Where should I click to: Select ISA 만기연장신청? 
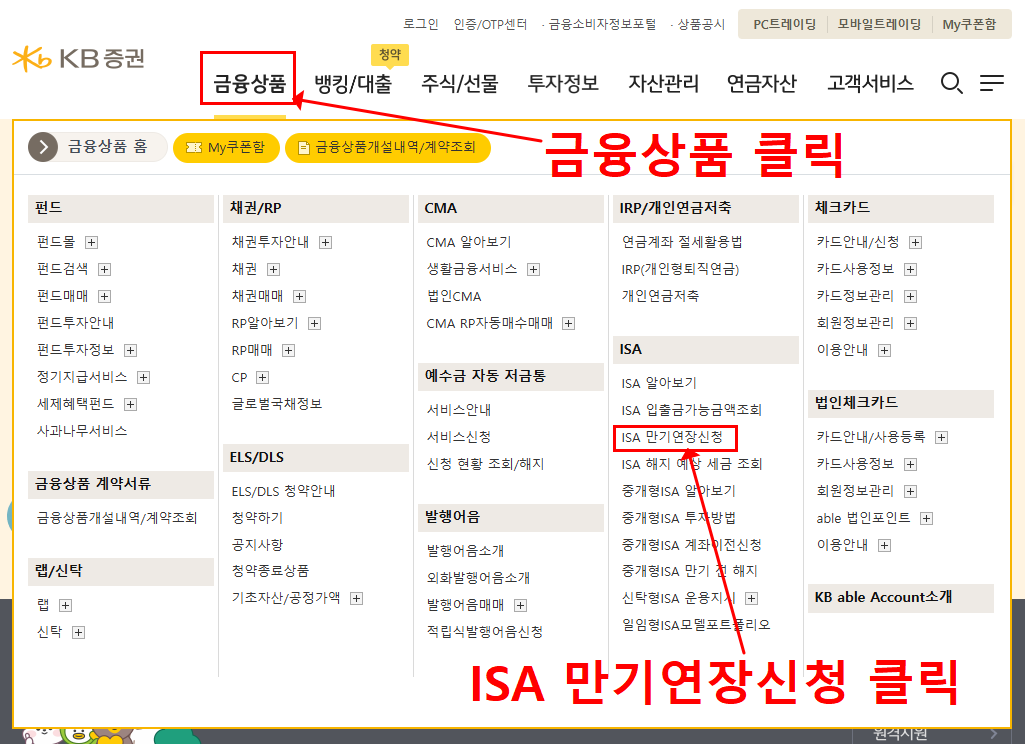pos(672,437)
